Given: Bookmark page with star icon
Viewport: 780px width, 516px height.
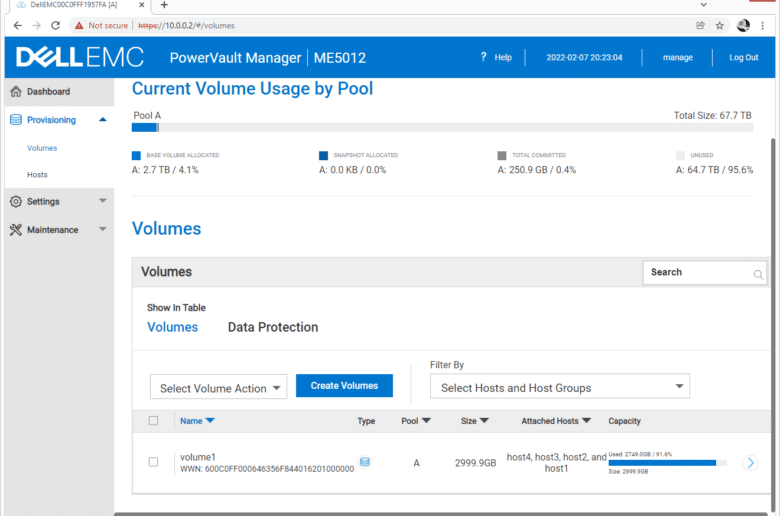Looking at the screenshot, I should [719, 25].
